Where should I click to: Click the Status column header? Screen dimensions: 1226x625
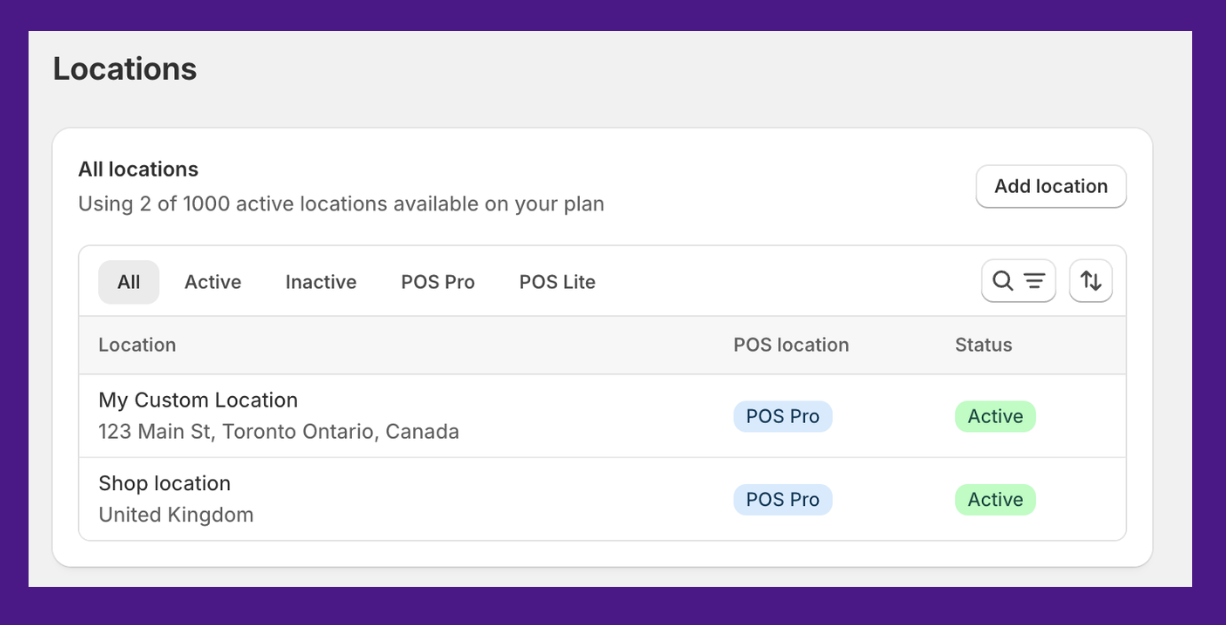pos(983,345)
